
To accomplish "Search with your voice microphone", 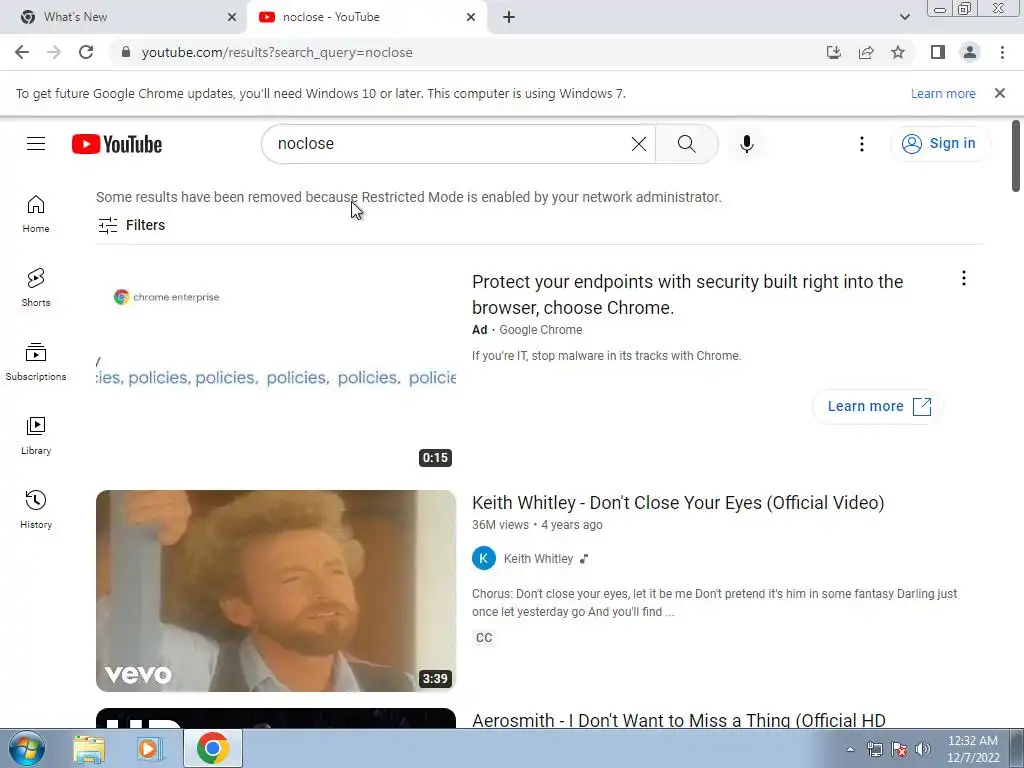I will click(747, 144).
